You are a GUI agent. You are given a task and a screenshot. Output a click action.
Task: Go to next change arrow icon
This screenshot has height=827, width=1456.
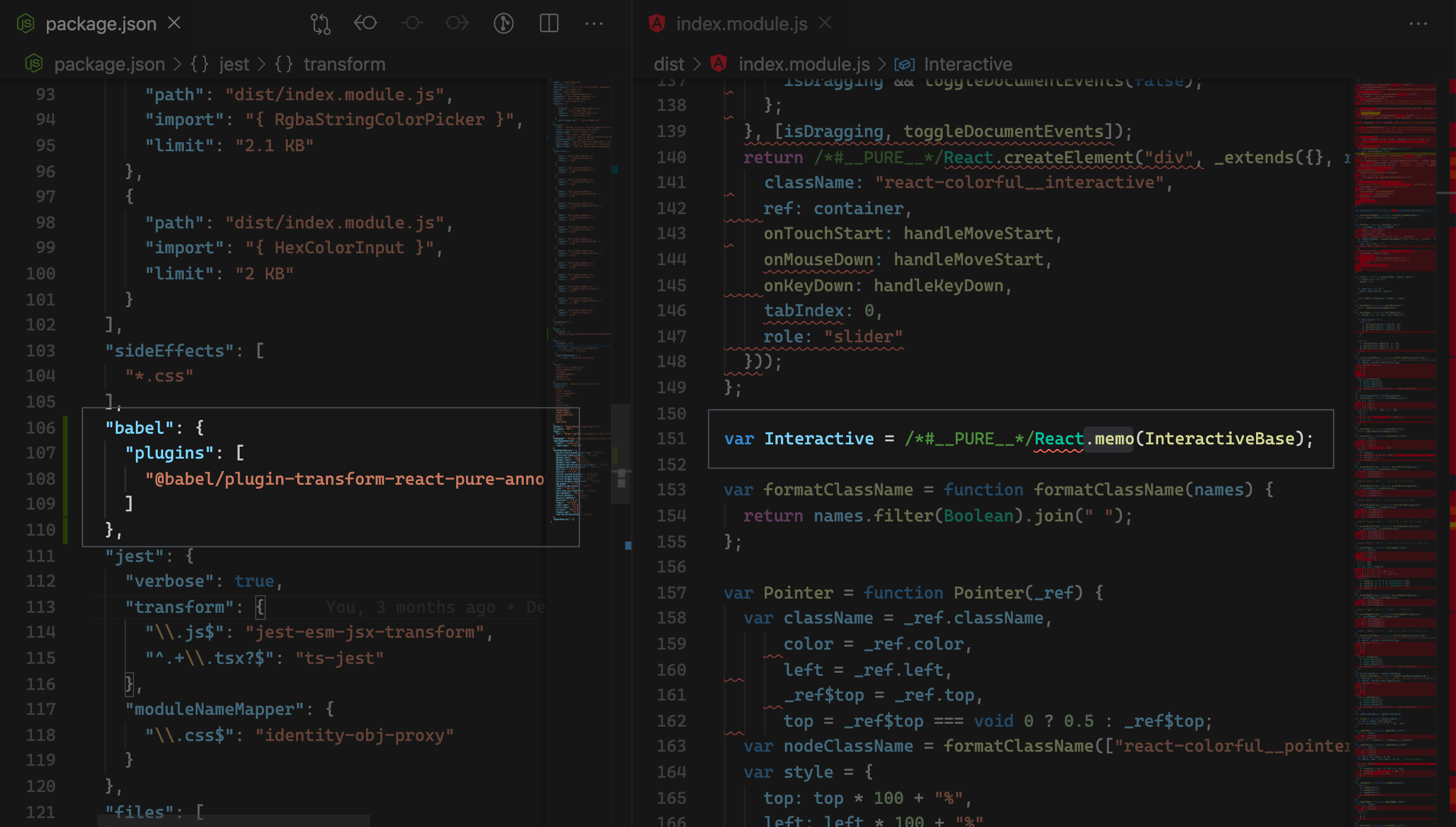click(x=457, y=24)
